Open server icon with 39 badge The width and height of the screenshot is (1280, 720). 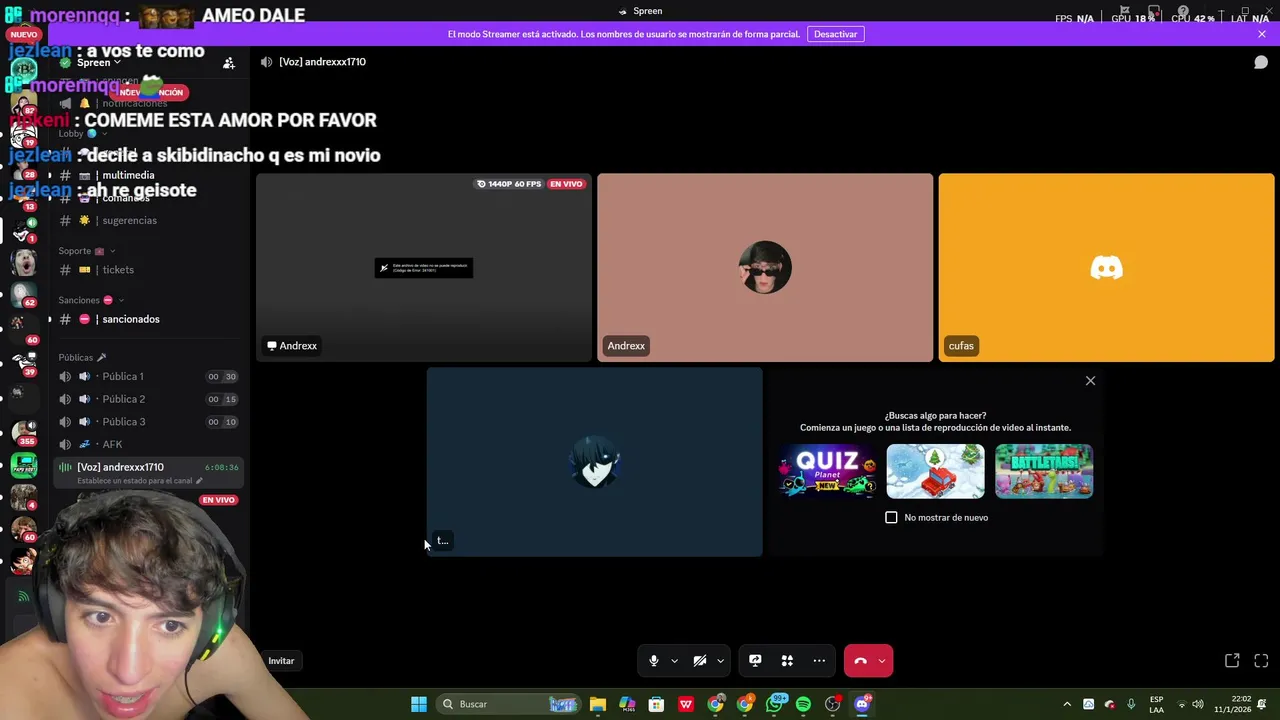click(23, 365)
